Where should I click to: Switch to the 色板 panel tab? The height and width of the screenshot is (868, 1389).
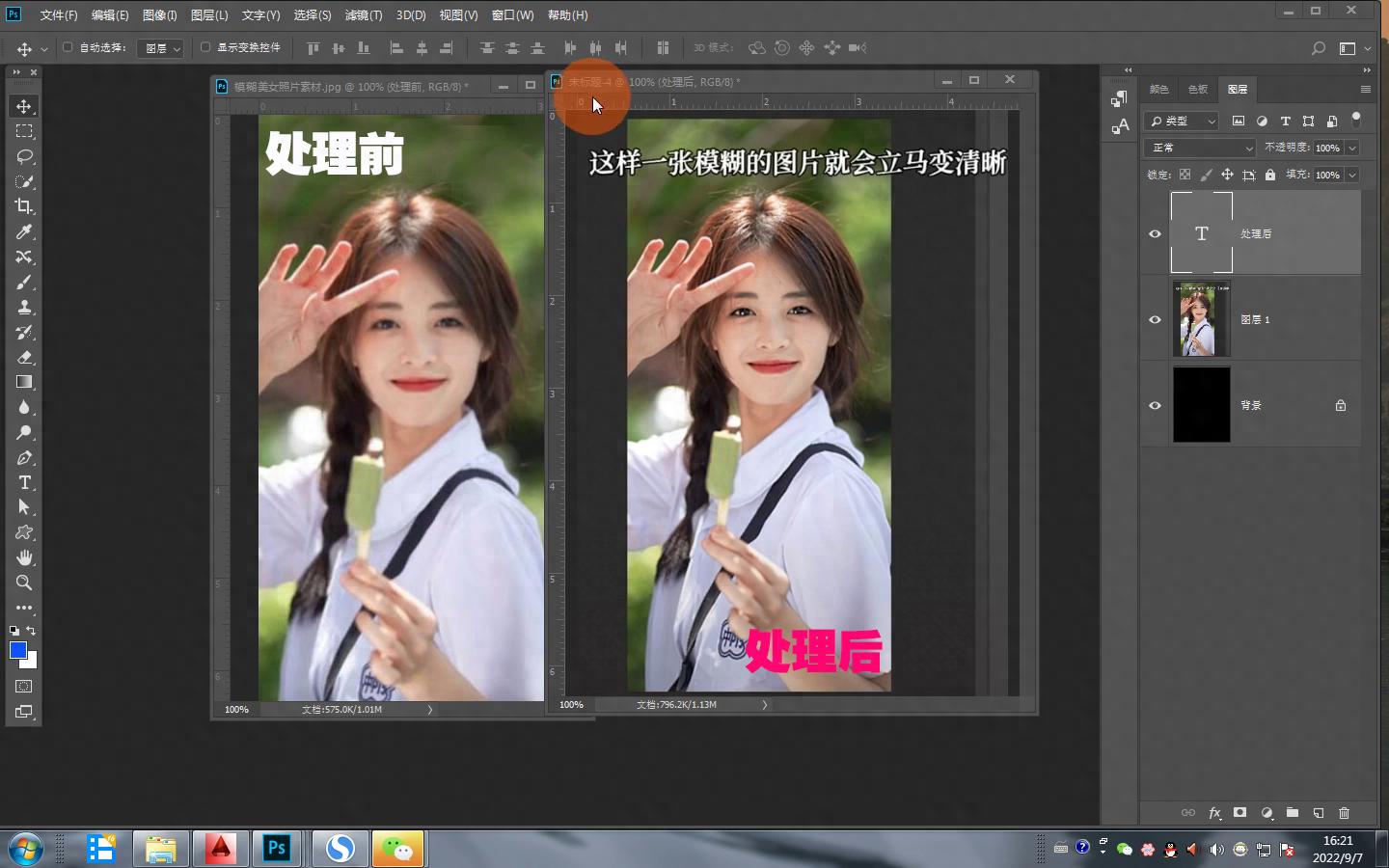click(x=1197, y=90)
